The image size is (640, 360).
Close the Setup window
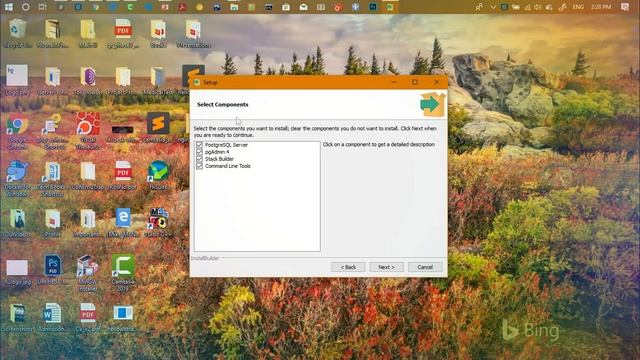(x=436, y=82)
